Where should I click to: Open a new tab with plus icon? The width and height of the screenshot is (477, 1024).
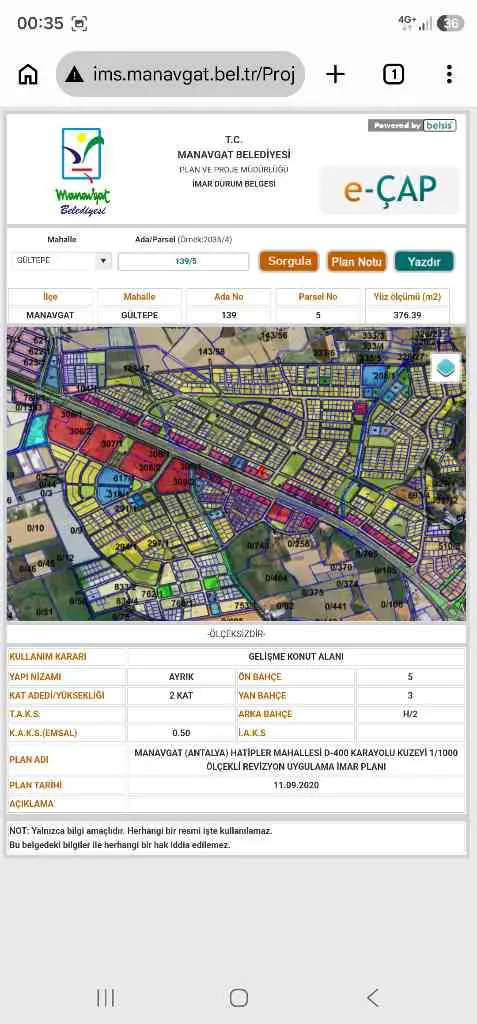click(x=335, y=74)
